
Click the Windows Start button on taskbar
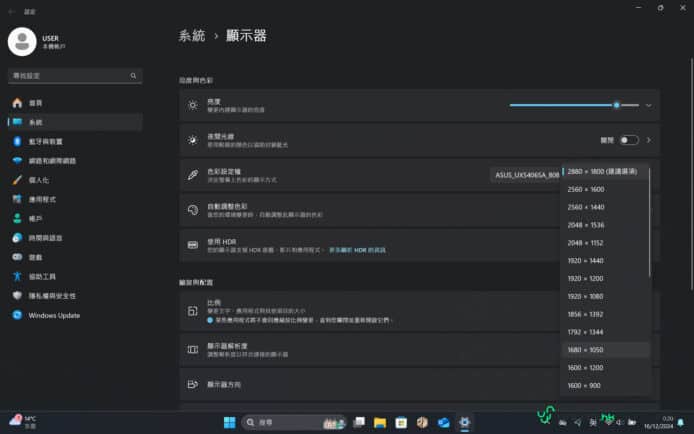(230, 422)
